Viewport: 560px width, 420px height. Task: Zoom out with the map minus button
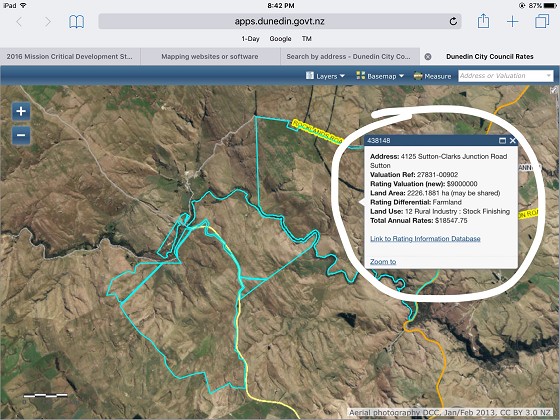pos(21,135)
